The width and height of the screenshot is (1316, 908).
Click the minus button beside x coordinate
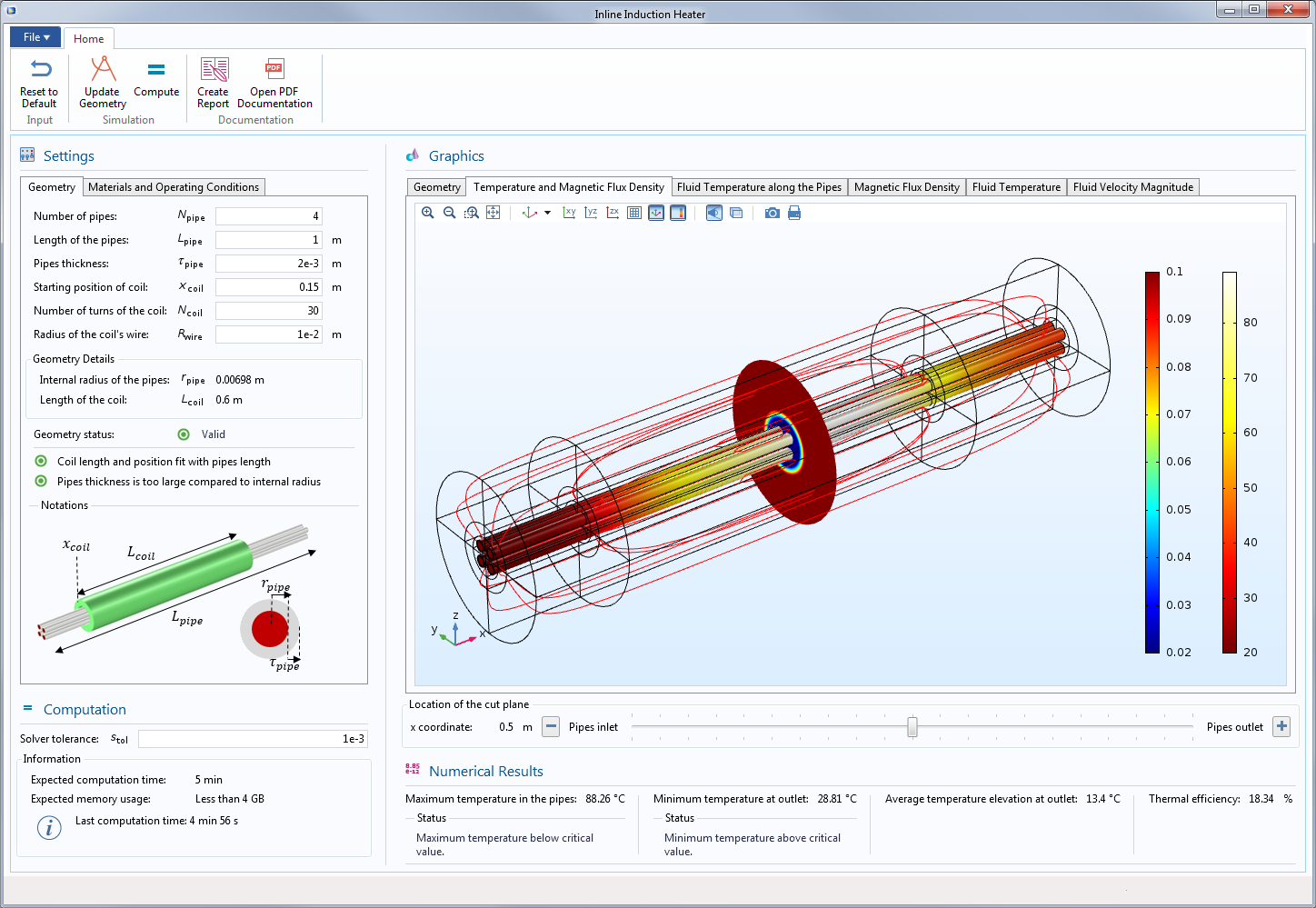pos(551,726)
